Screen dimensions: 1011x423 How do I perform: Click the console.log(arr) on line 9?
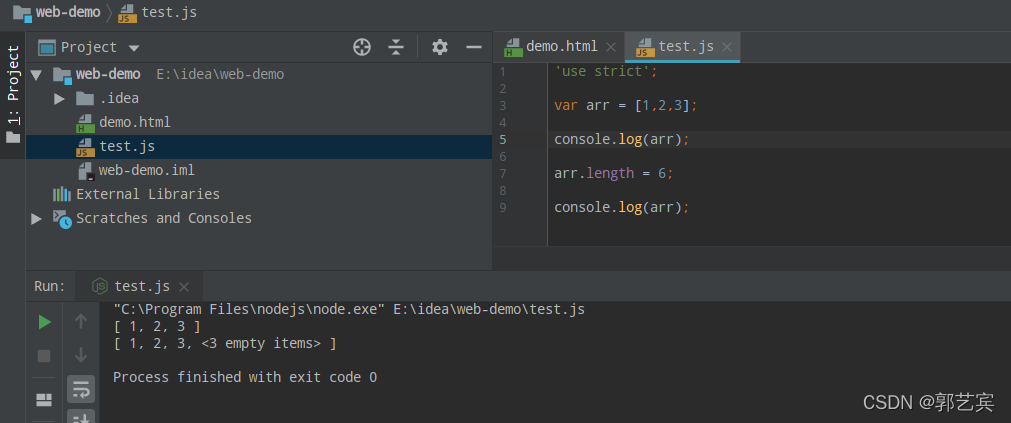coord(622,208)
